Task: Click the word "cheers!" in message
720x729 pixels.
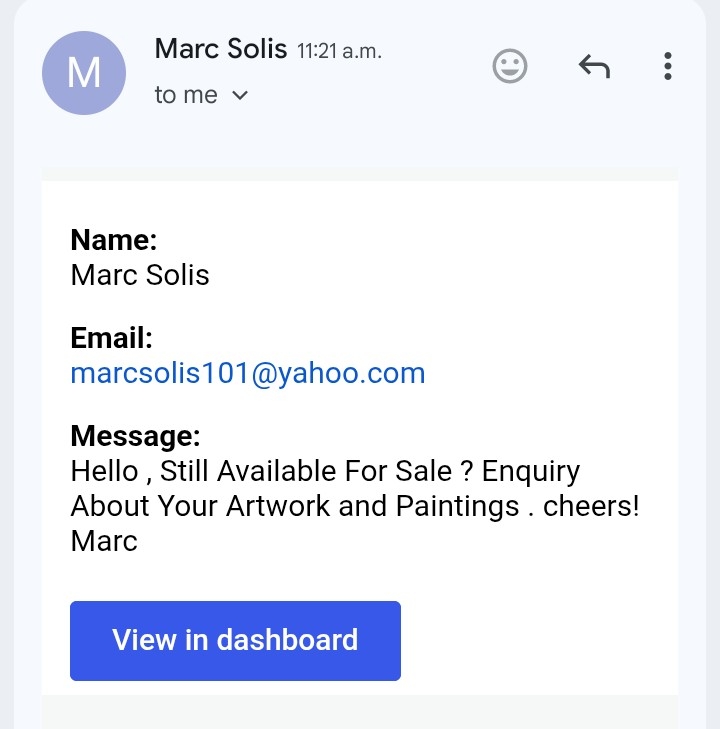Action: 591,506
